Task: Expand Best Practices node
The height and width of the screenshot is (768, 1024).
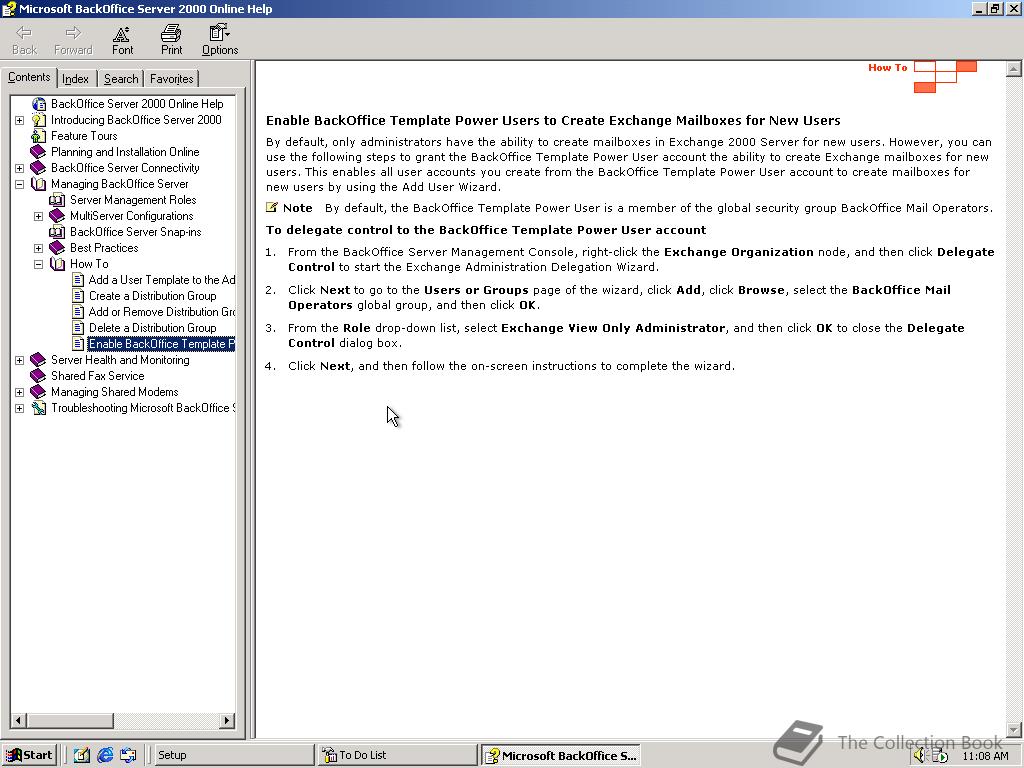Action: click(39, 248)
